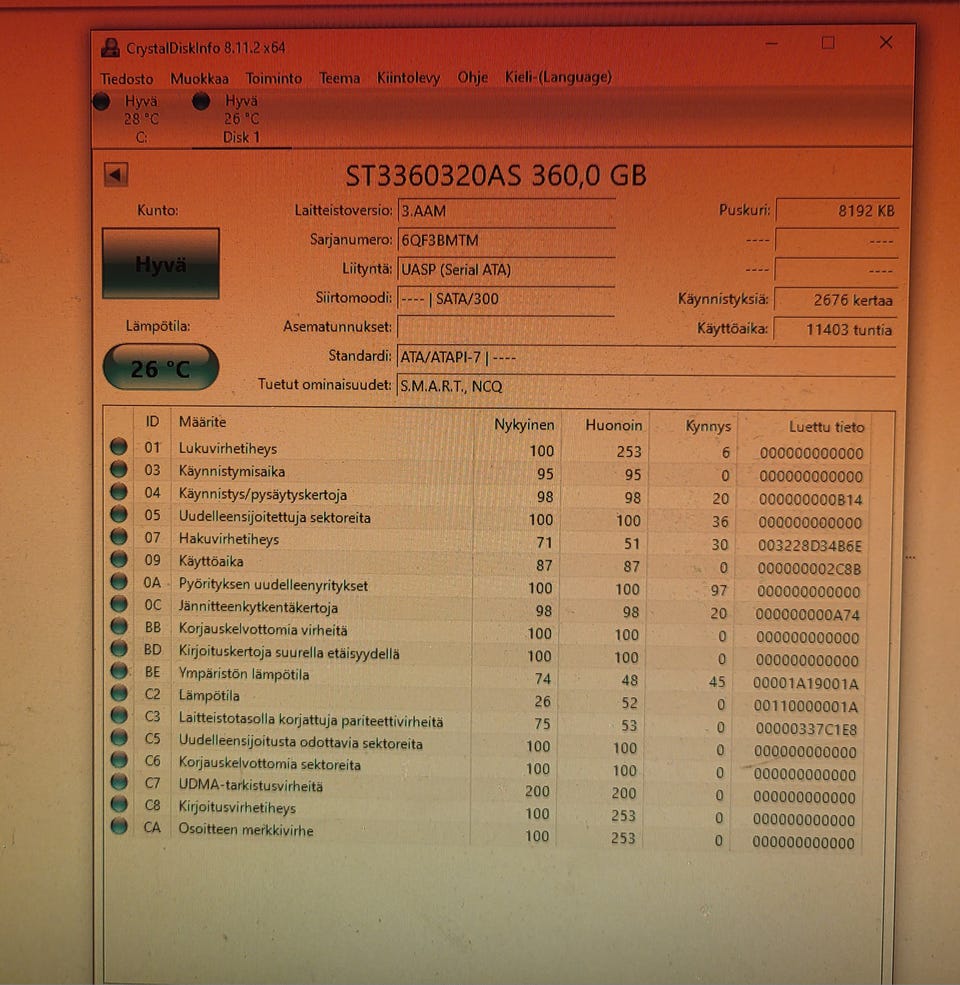Screen dimensions: 960x985
Task: Select the Osoitteen merkkivirhe attribute name
Action: [246, 830]
